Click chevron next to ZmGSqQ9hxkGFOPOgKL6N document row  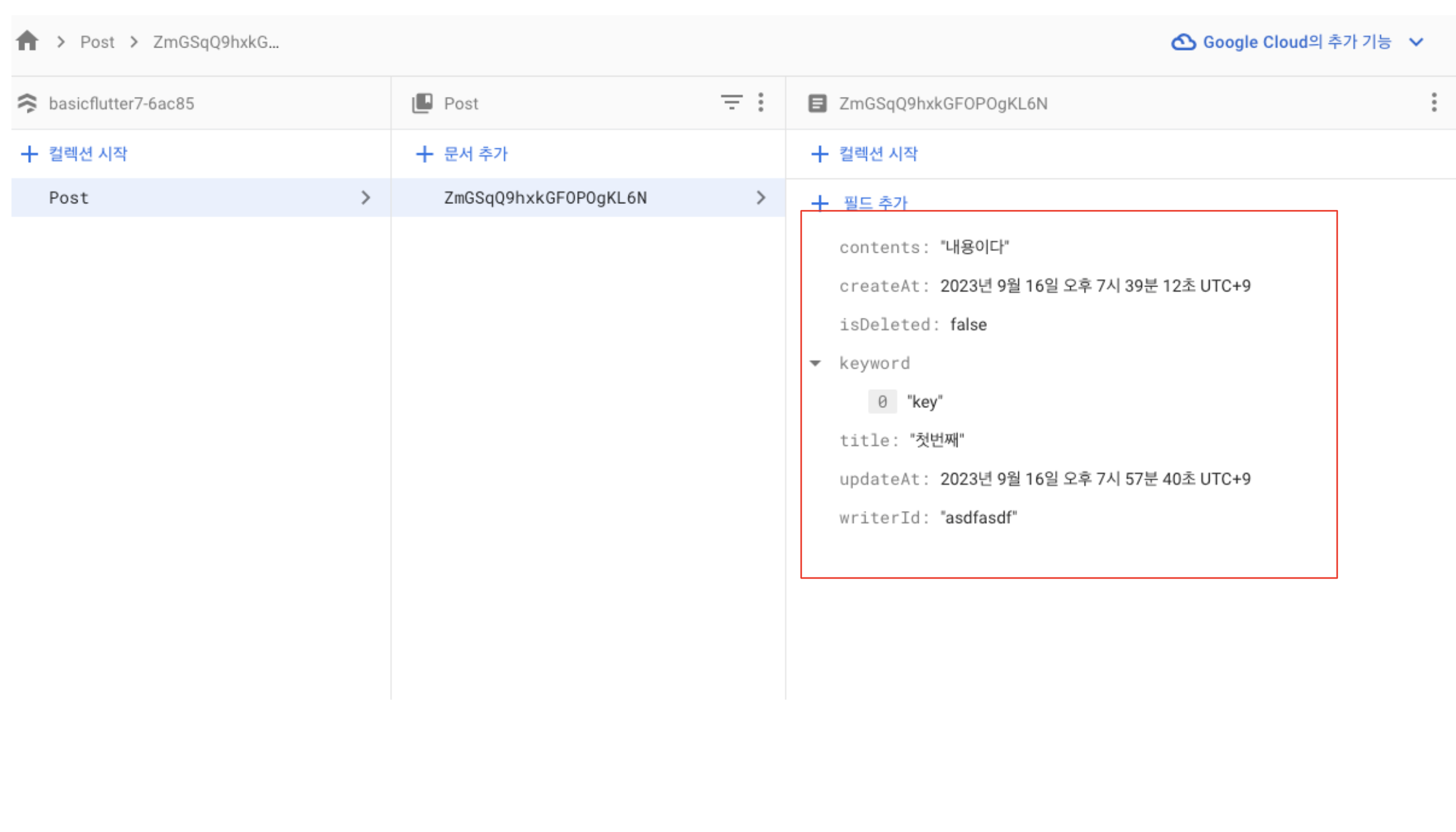pyautogui.click(x=761, y=198)
